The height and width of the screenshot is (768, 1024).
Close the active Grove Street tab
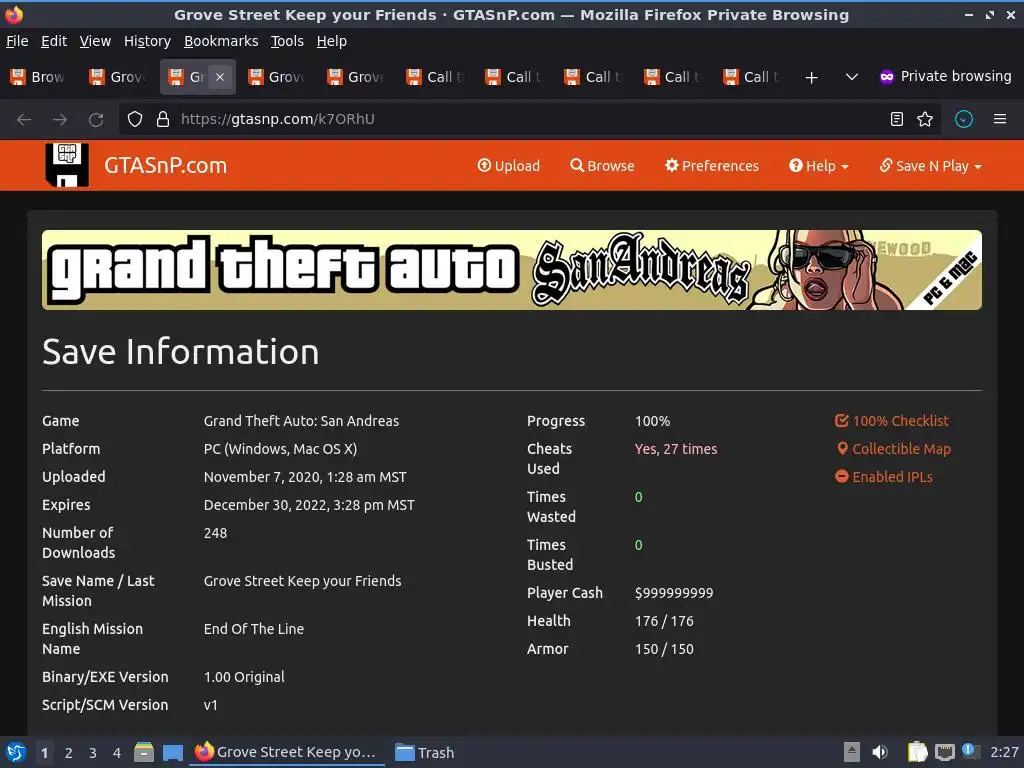click(x=220, y=77)
